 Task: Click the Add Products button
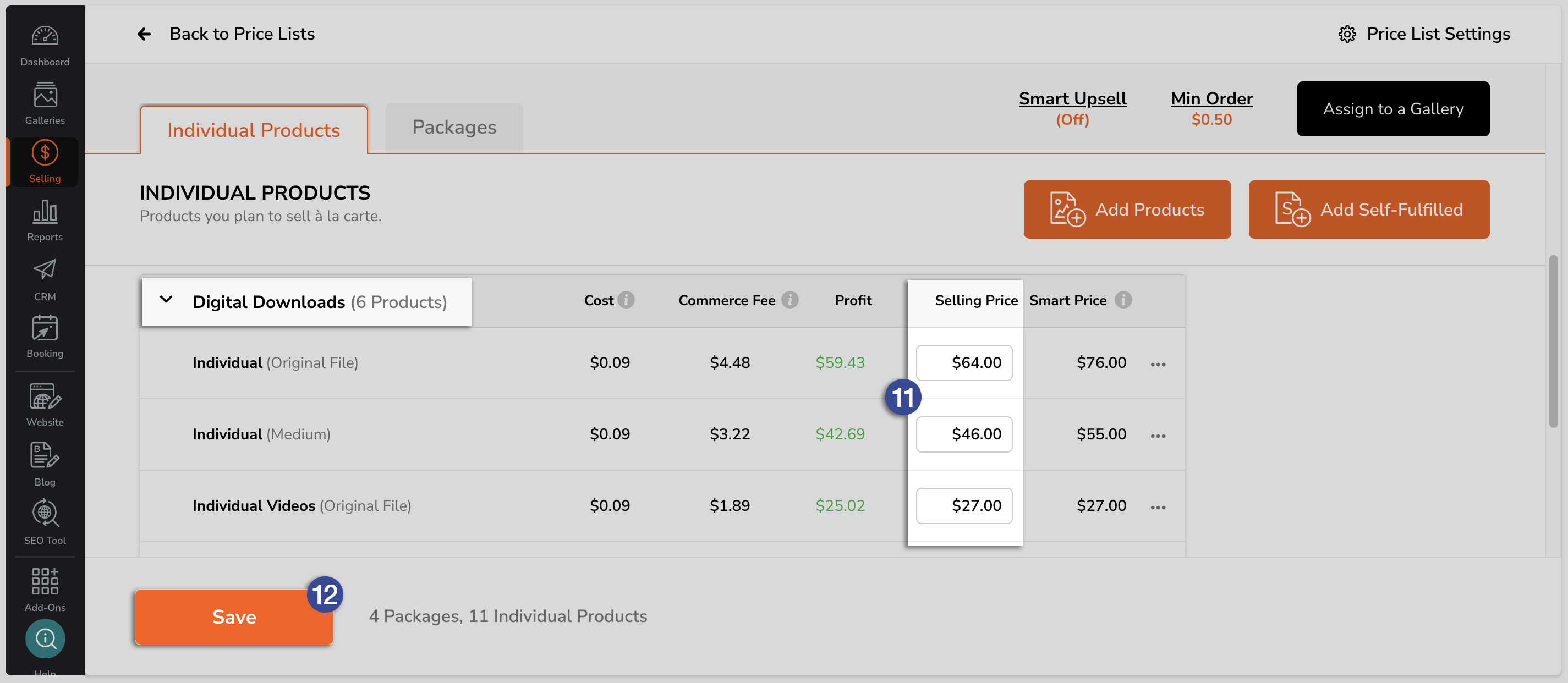[1127, 209]
